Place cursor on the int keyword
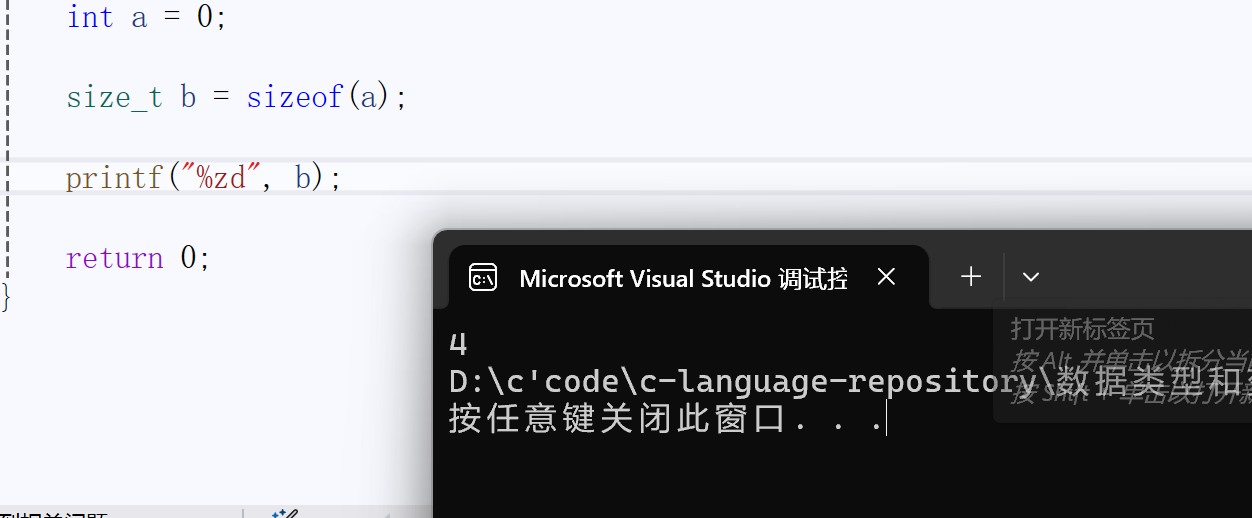The width and height of the screenshot is (1252, 518). pyautogui.click(x=90, y=17)
